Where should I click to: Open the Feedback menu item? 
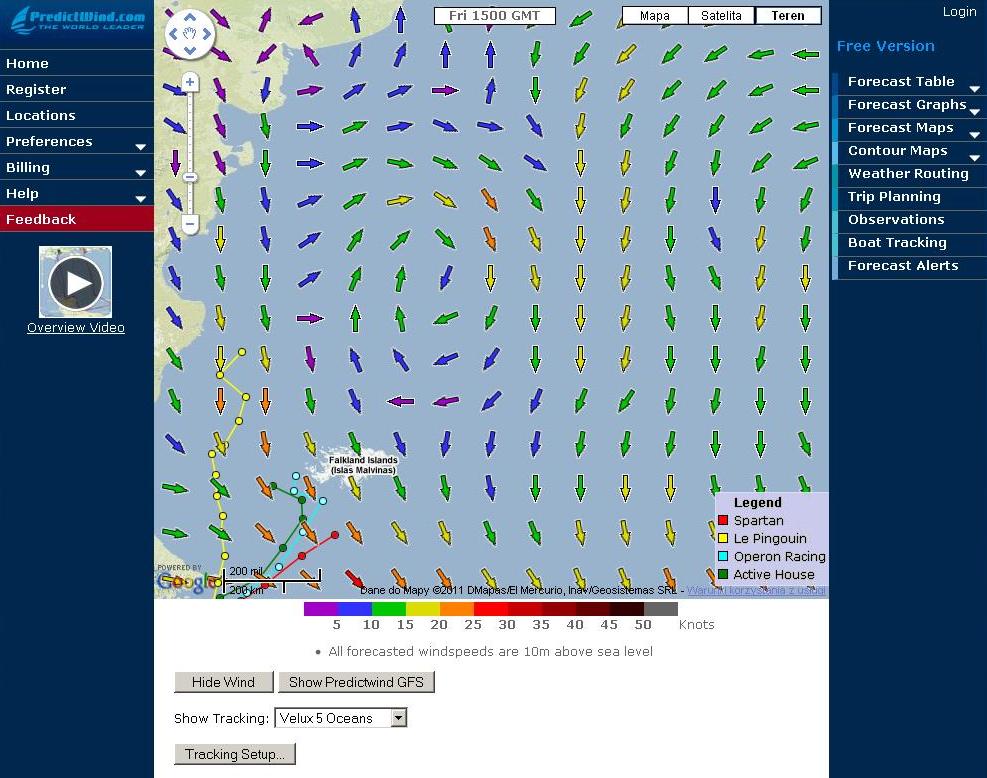[x=77, y=219]
